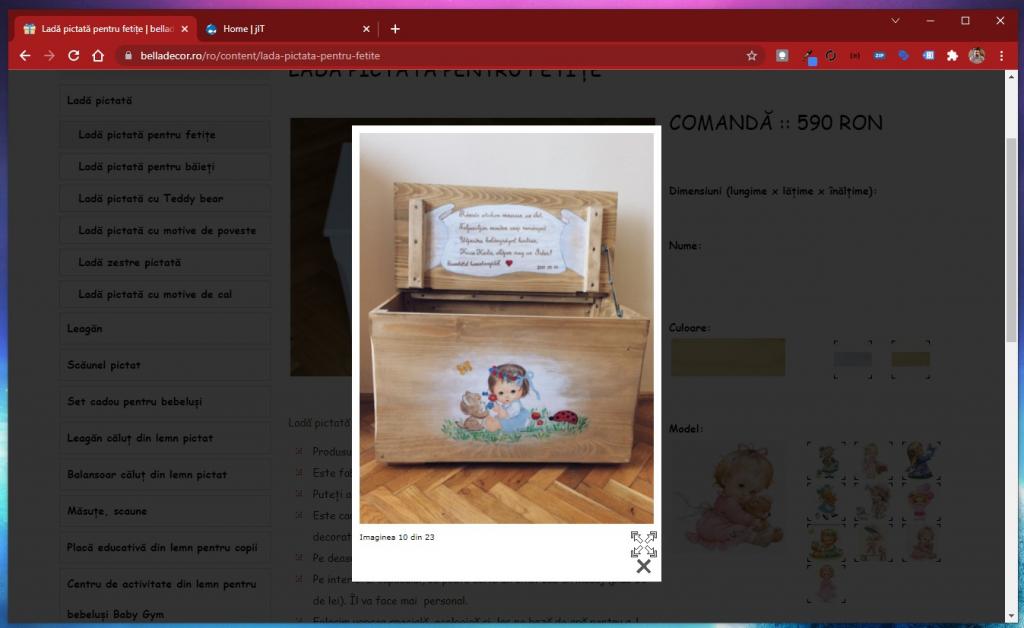Viewport: 1024px width, 628px height.
Task: Open Ladă pictată cu Teddy bear link
Action: (151, 198)
